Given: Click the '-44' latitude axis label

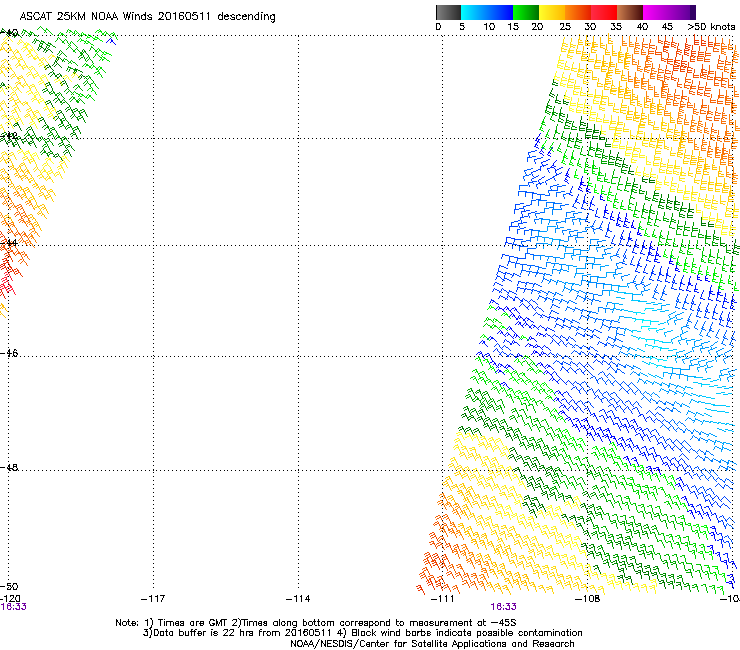Looking at the screenshot, I should pyautogui.click(x=9, y=243).
